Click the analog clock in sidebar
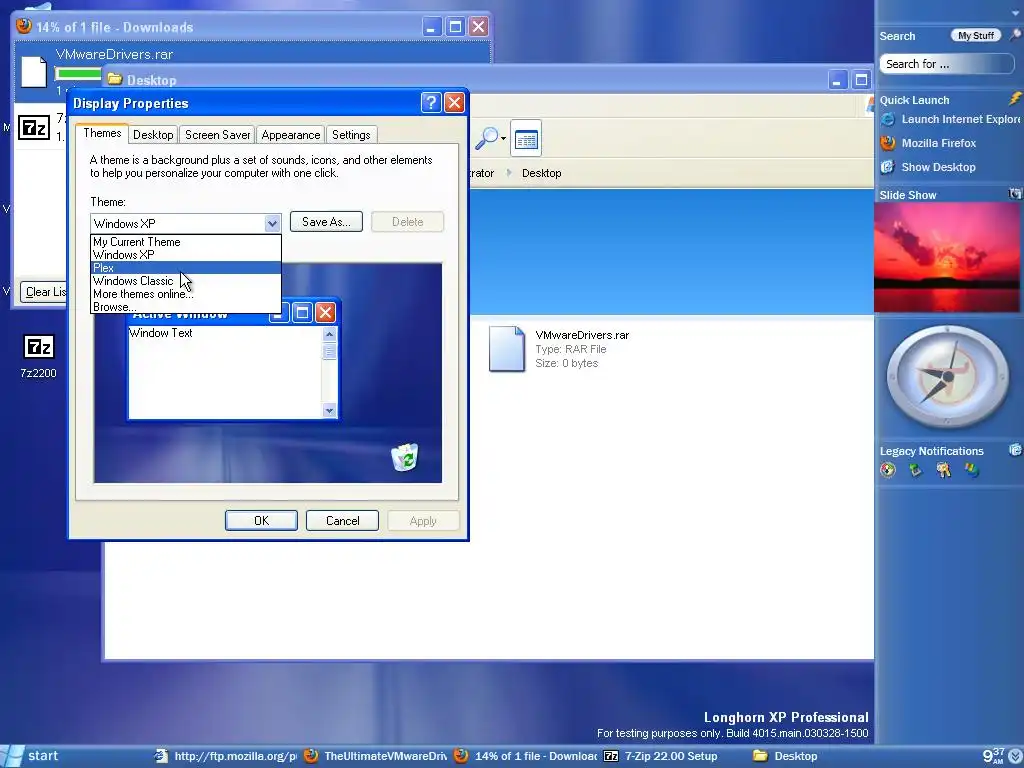 click(x=947, y=377)
